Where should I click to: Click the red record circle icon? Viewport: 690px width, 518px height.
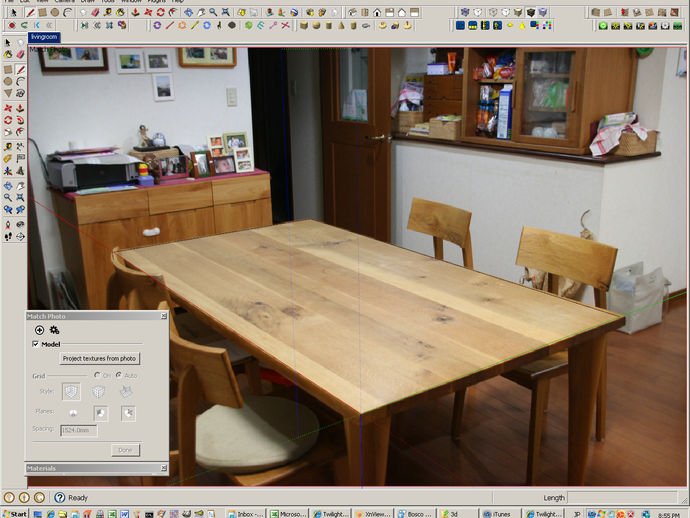pos(12,26)
